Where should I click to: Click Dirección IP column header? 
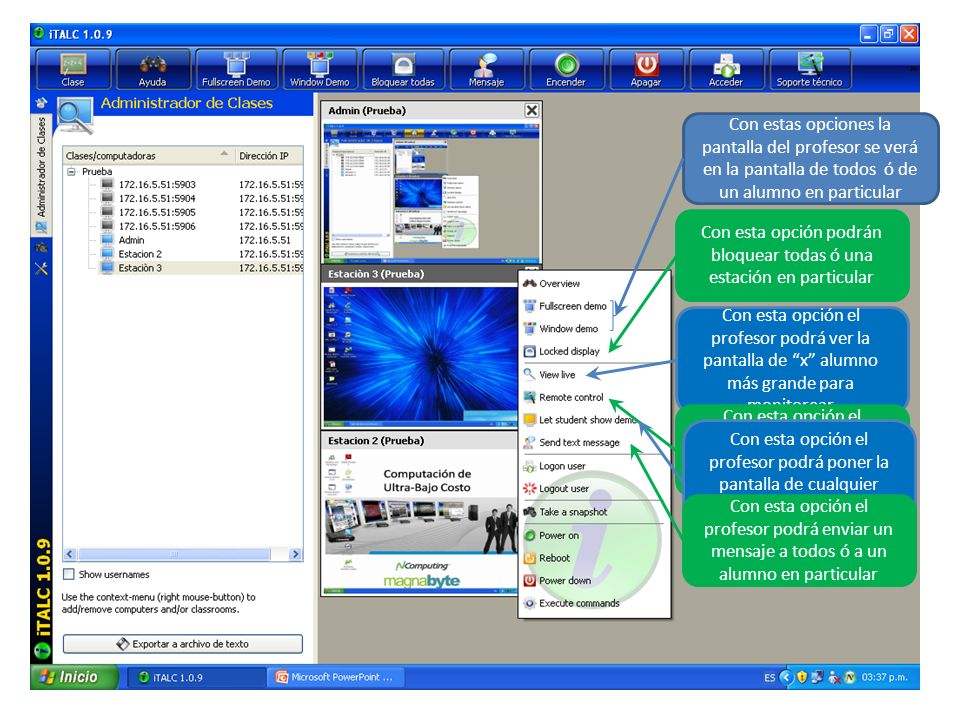click(x=269, y=156)
